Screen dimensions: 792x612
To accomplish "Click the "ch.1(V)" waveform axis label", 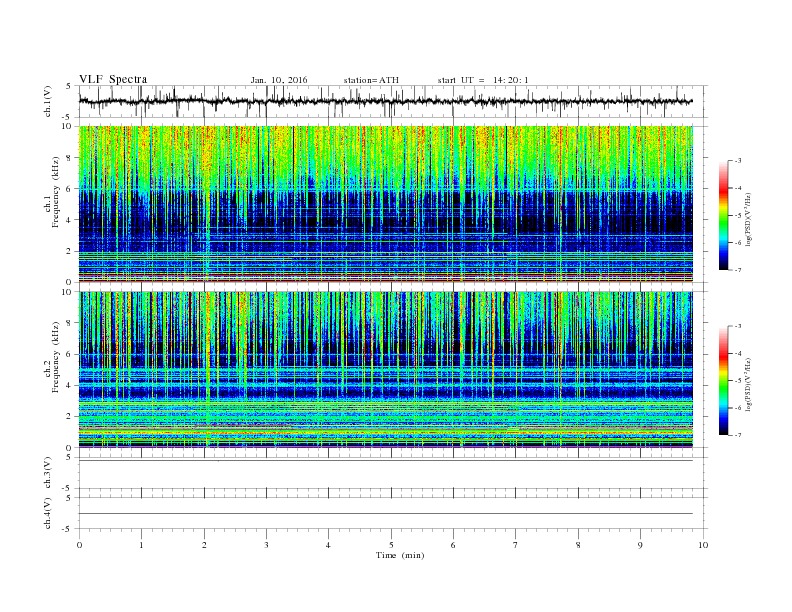I will point(48,101).
